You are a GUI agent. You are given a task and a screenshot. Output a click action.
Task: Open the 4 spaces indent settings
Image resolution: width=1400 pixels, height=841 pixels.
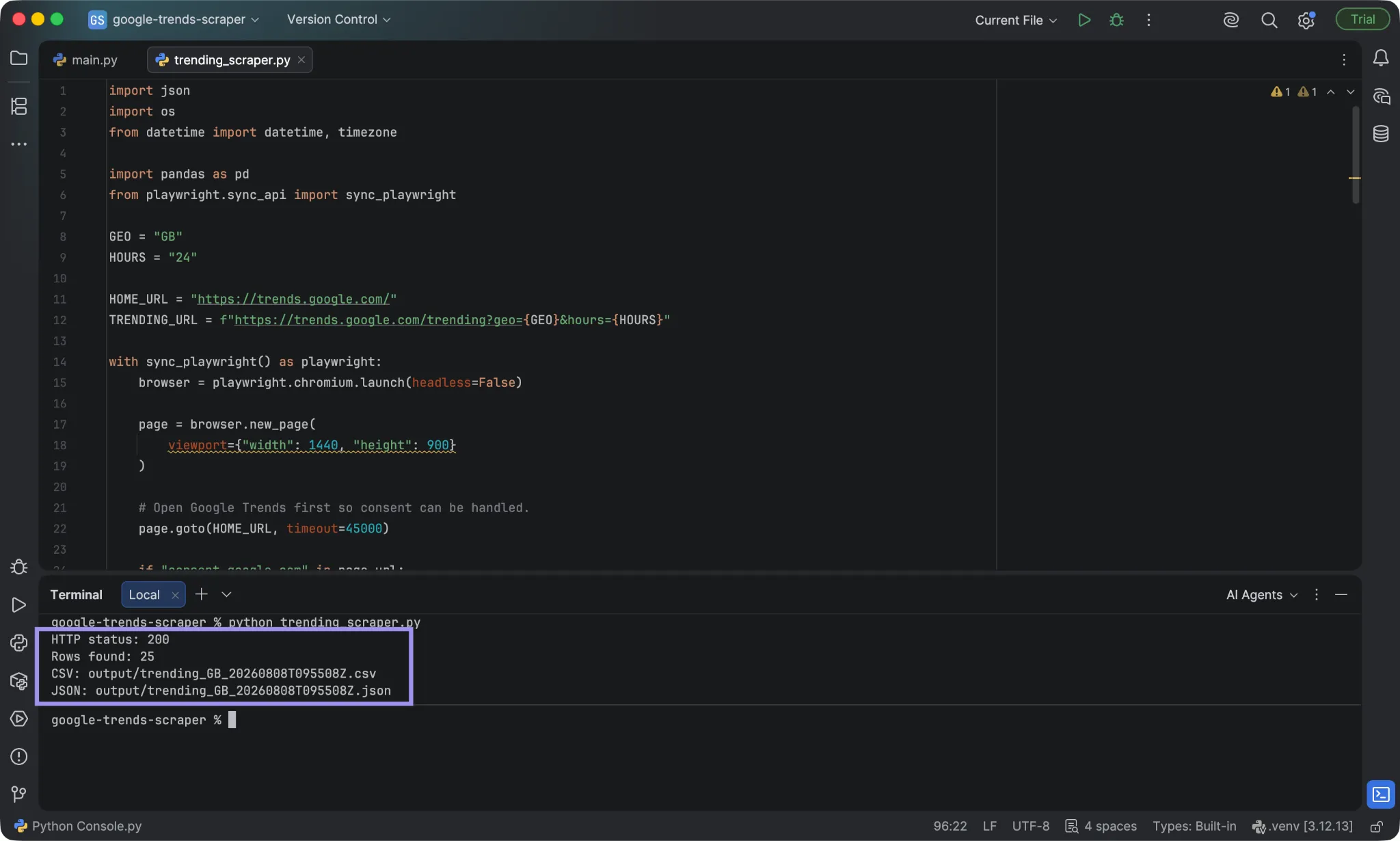[1101, 827]
